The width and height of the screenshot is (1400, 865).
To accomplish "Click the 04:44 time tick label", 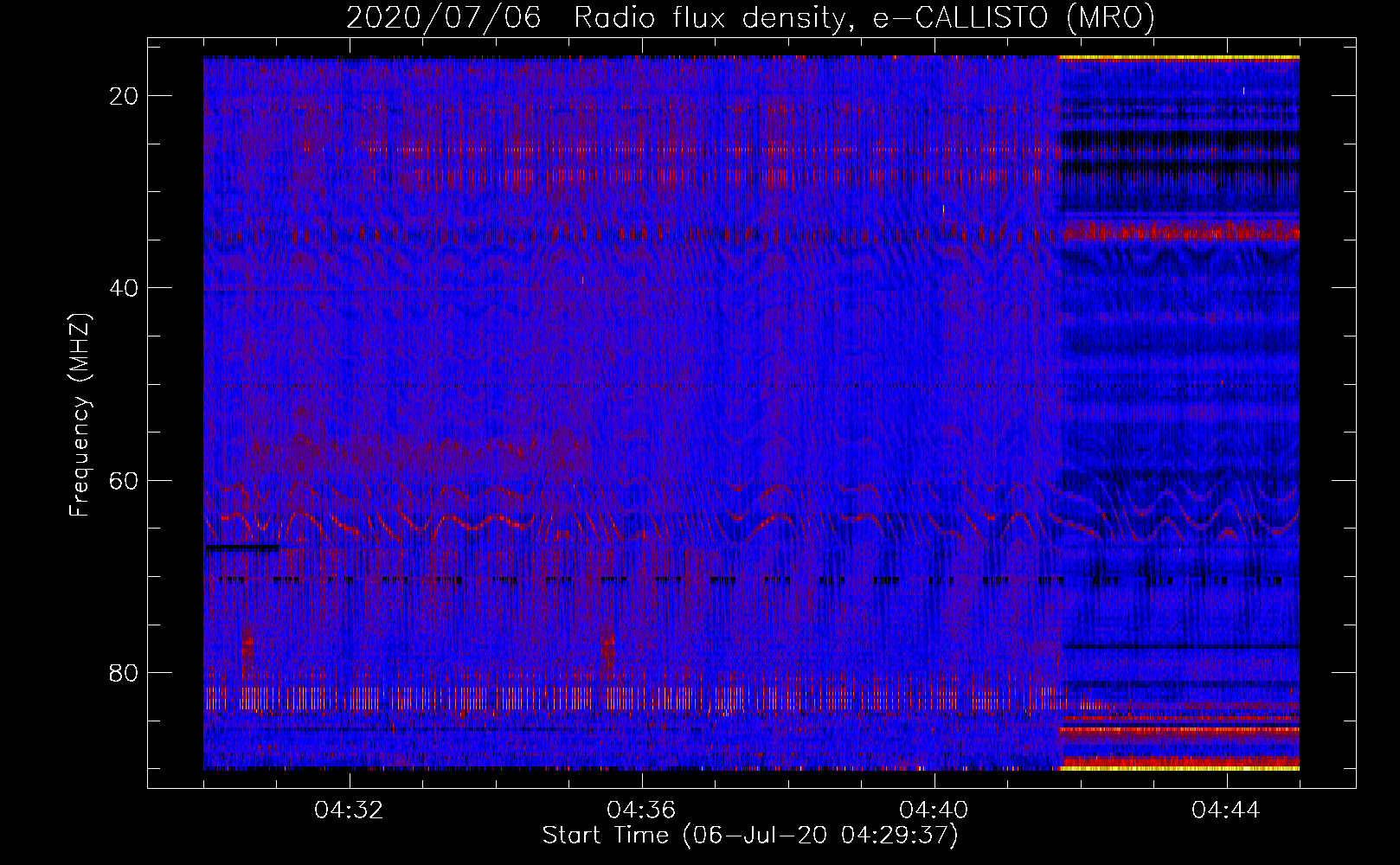I will (x=1226, y=811).
